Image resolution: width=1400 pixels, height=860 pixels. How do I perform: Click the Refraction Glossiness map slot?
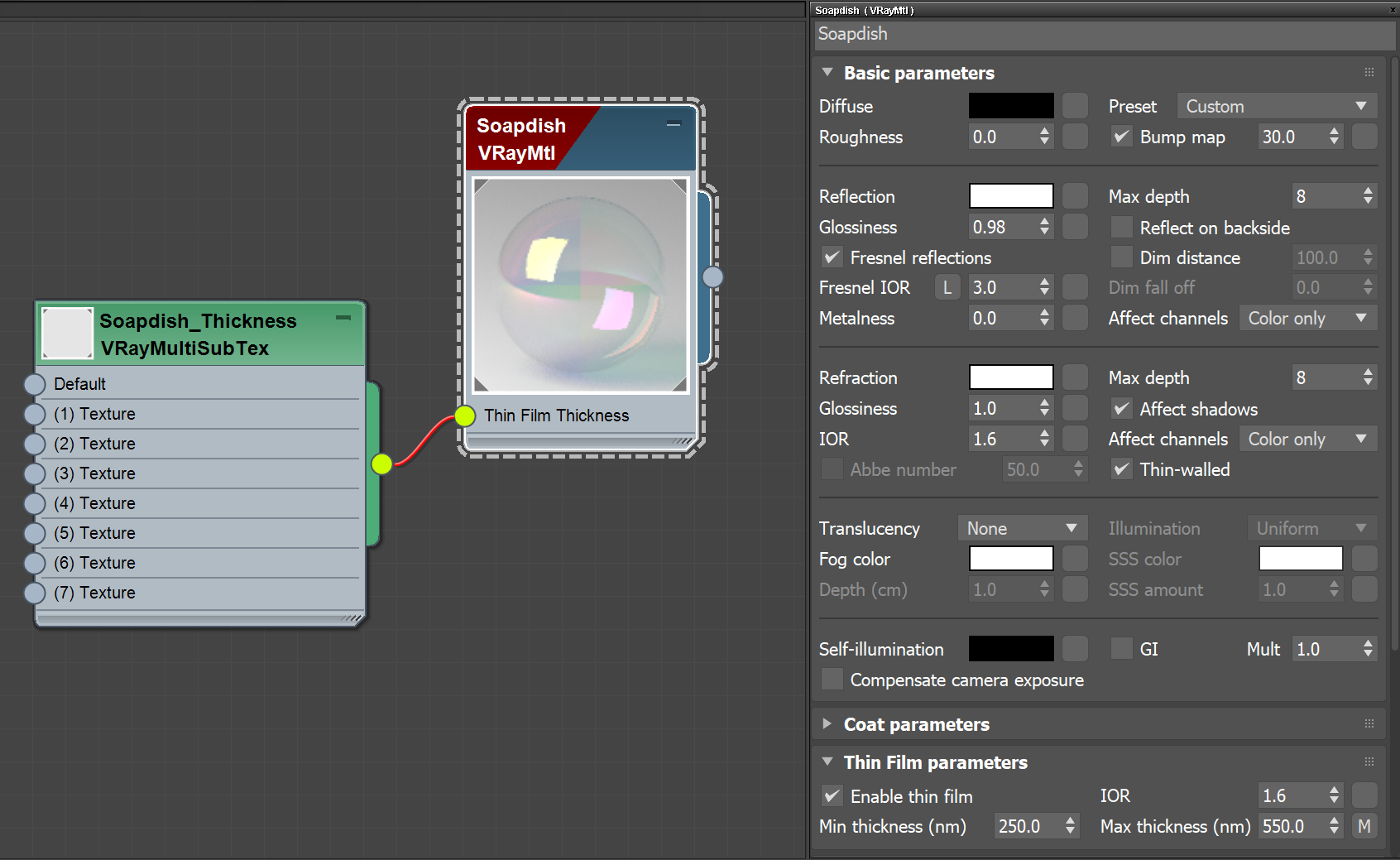click(1074, 408)
